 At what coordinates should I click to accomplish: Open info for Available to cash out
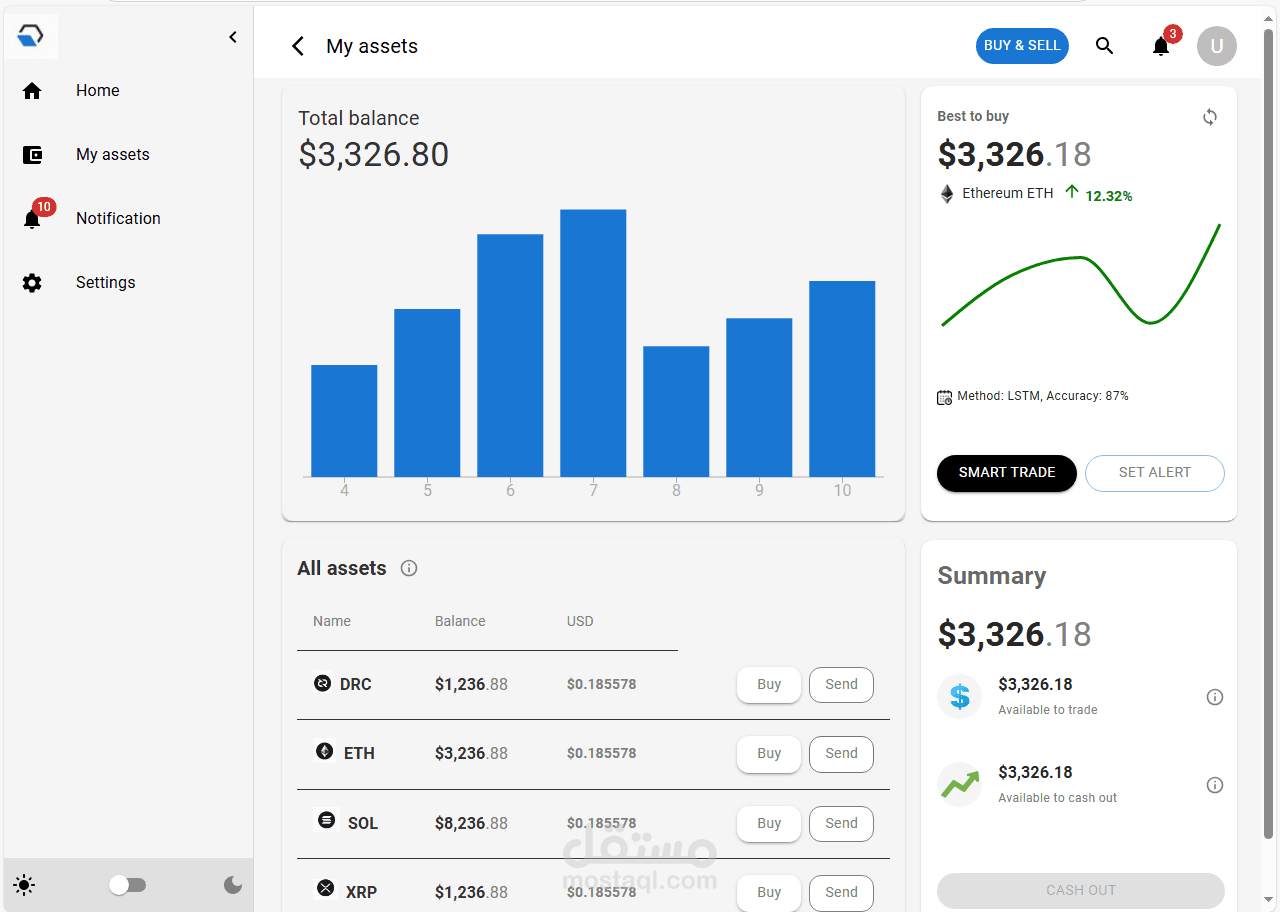coord(1215,785)
